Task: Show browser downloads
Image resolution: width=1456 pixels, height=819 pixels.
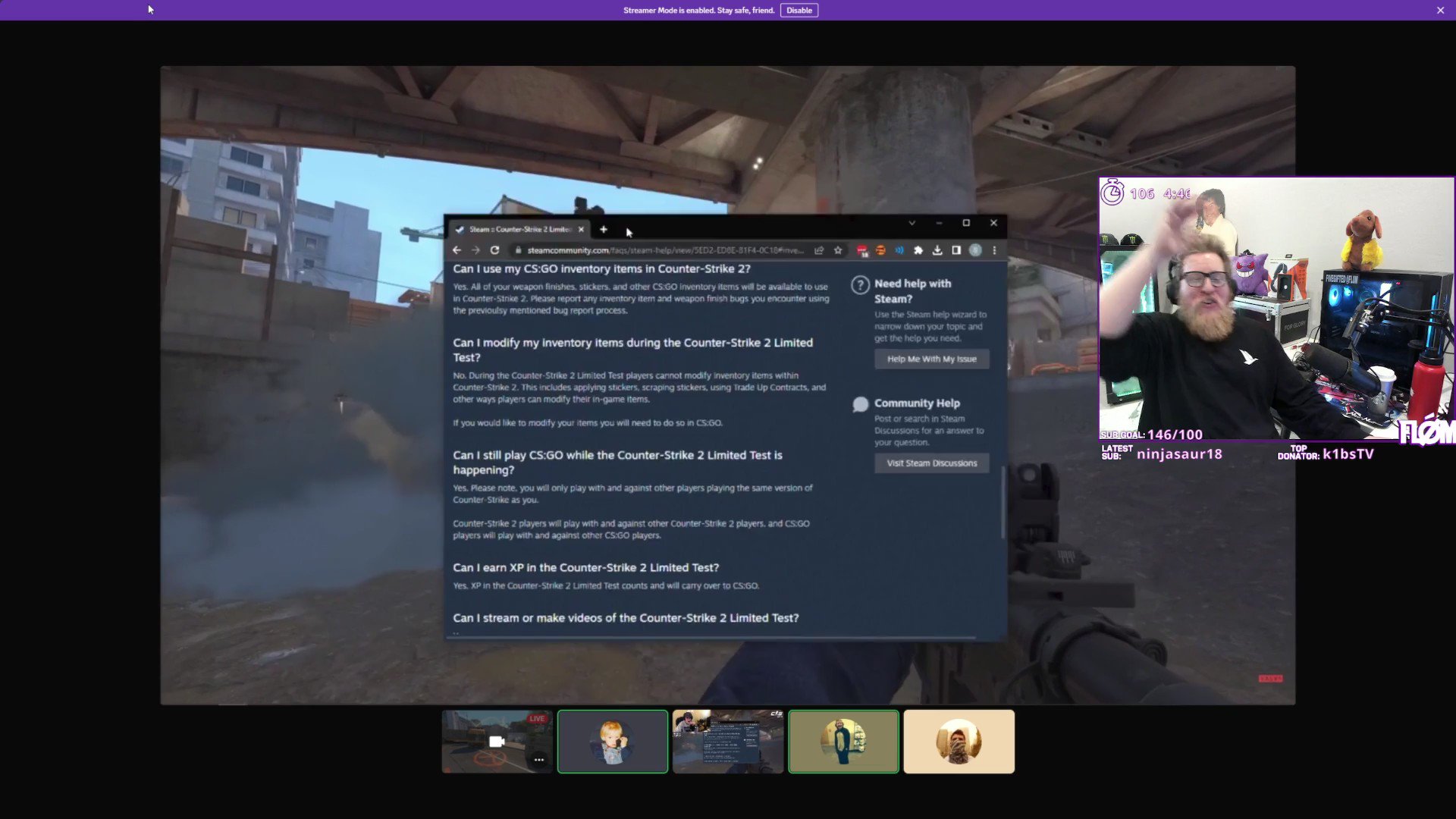Action: 937,250
